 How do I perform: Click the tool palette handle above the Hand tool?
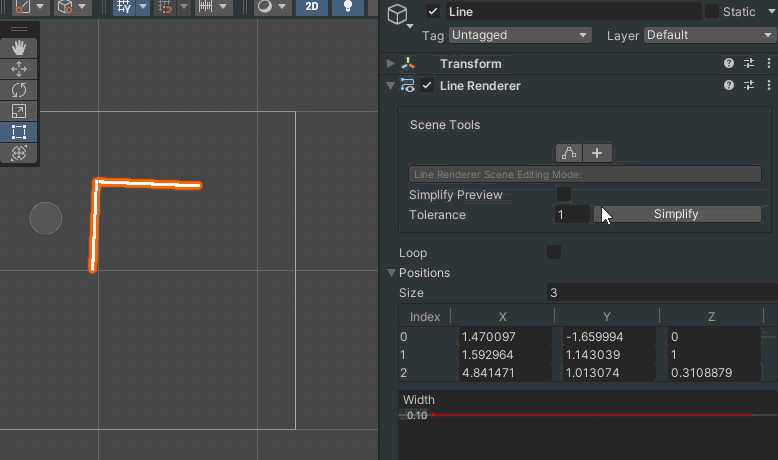19,29
